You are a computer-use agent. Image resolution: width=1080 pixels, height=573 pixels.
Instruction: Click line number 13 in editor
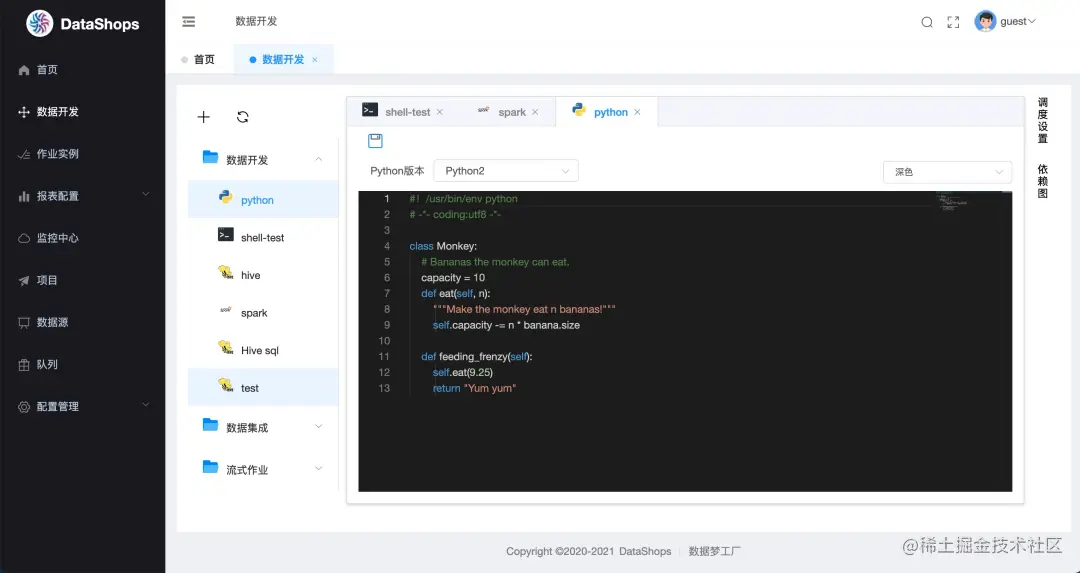click(x=384, y=388)
